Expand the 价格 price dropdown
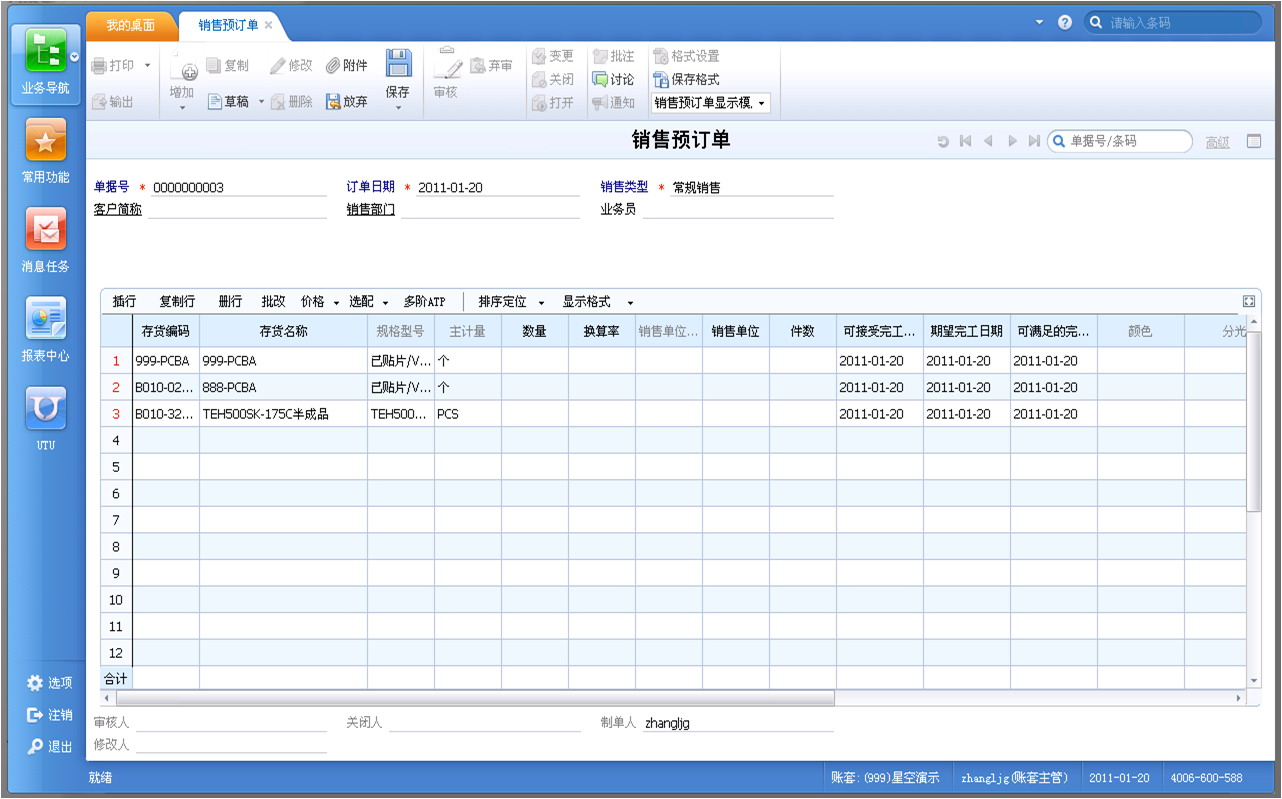Viewport: 1282px width, 799px height. point(336,302)
